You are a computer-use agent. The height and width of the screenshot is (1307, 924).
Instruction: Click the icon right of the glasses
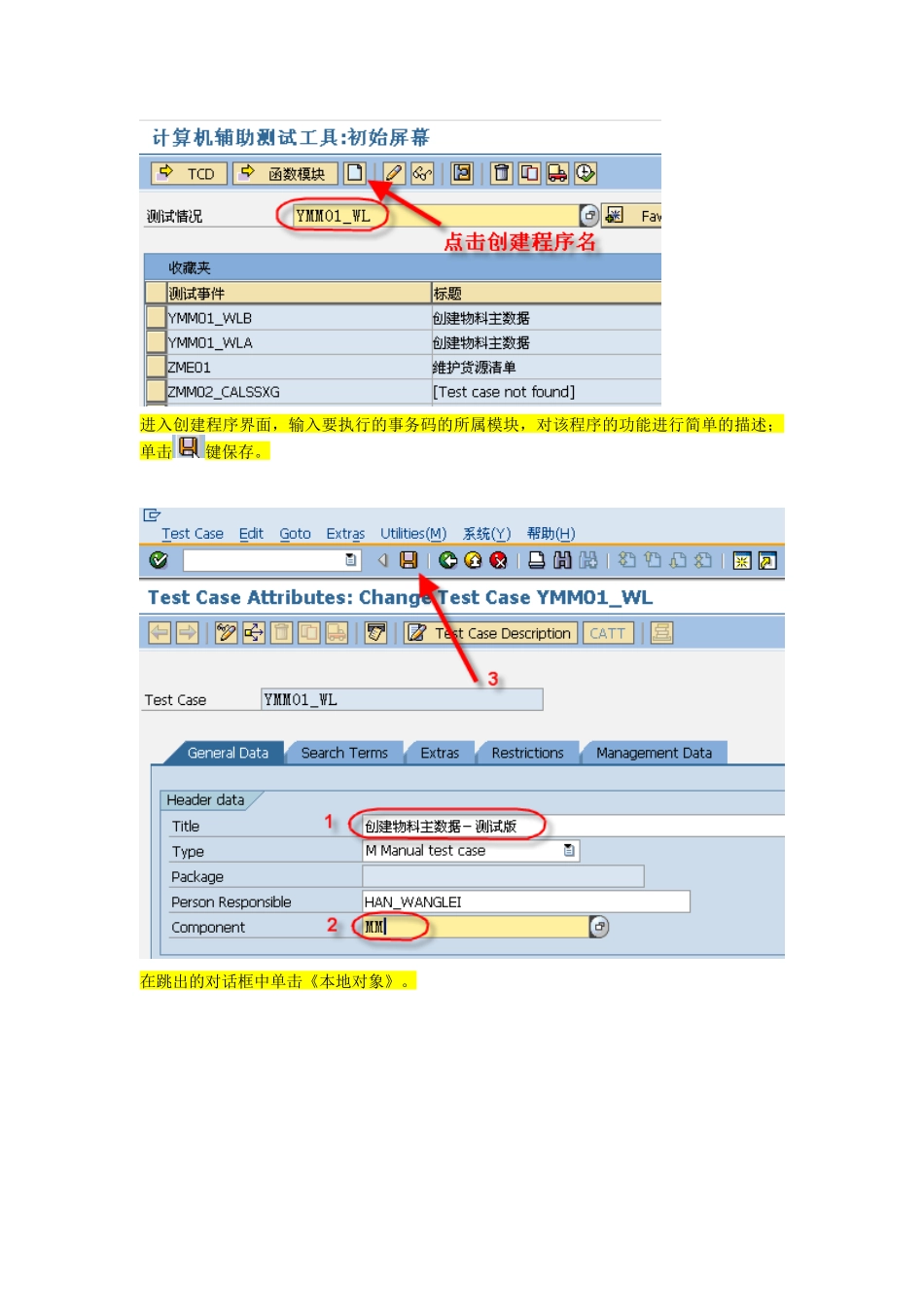coord(462,173)
